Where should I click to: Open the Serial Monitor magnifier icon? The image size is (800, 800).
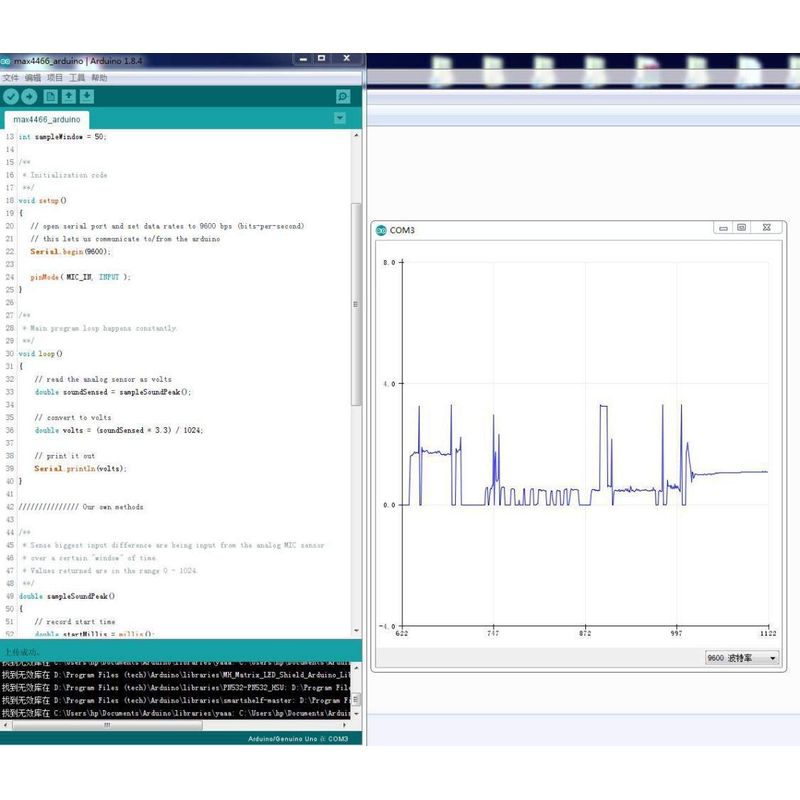click(x=343, y=97)
